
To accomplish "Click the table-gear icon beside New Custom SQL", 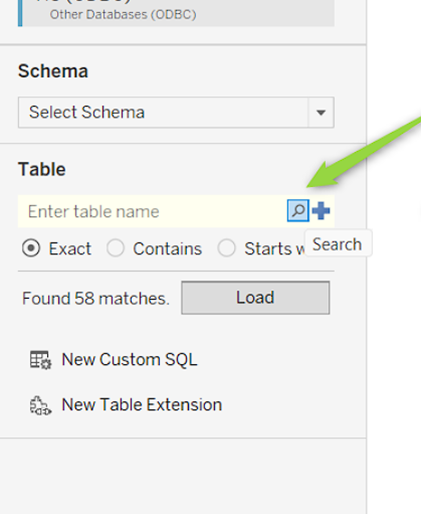I will tap(40, 360).
